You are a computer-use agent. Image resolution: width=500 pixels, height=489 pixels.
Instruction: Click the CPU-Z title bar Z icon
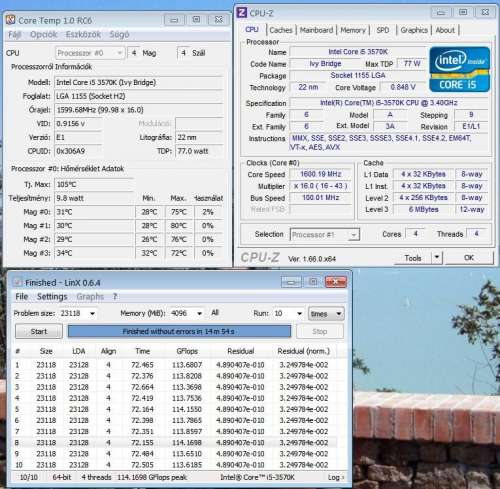(x=241, y=13)
